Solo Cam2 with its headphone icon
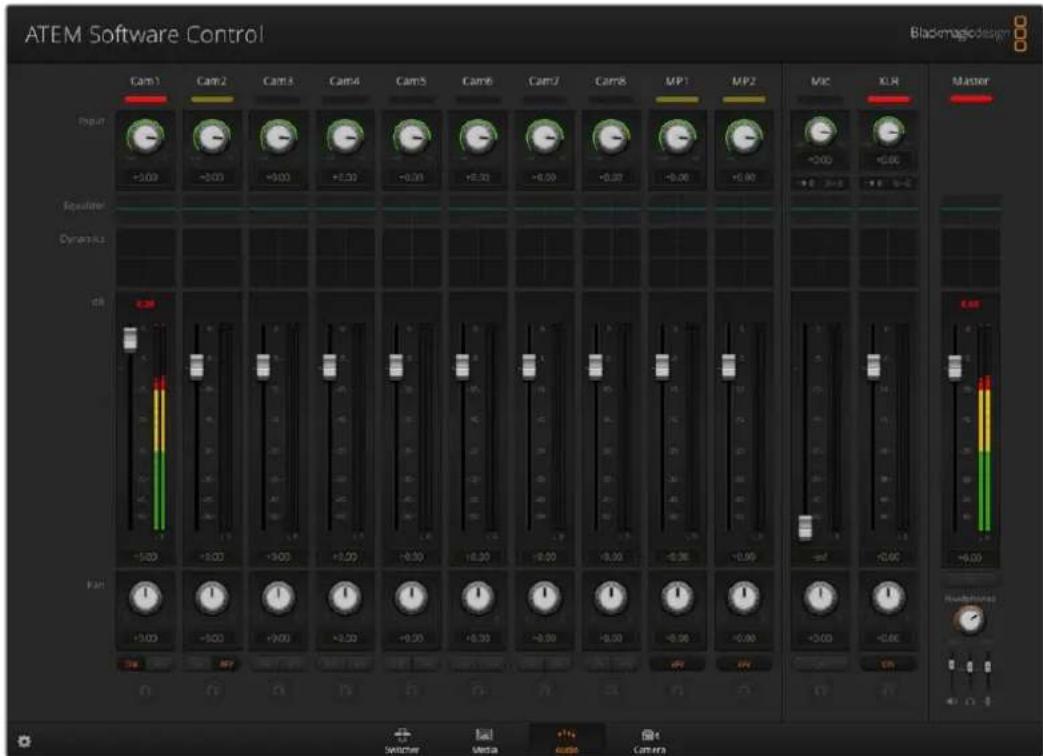Viewport: 1043px width, 756px height. [x=212, y=691]
